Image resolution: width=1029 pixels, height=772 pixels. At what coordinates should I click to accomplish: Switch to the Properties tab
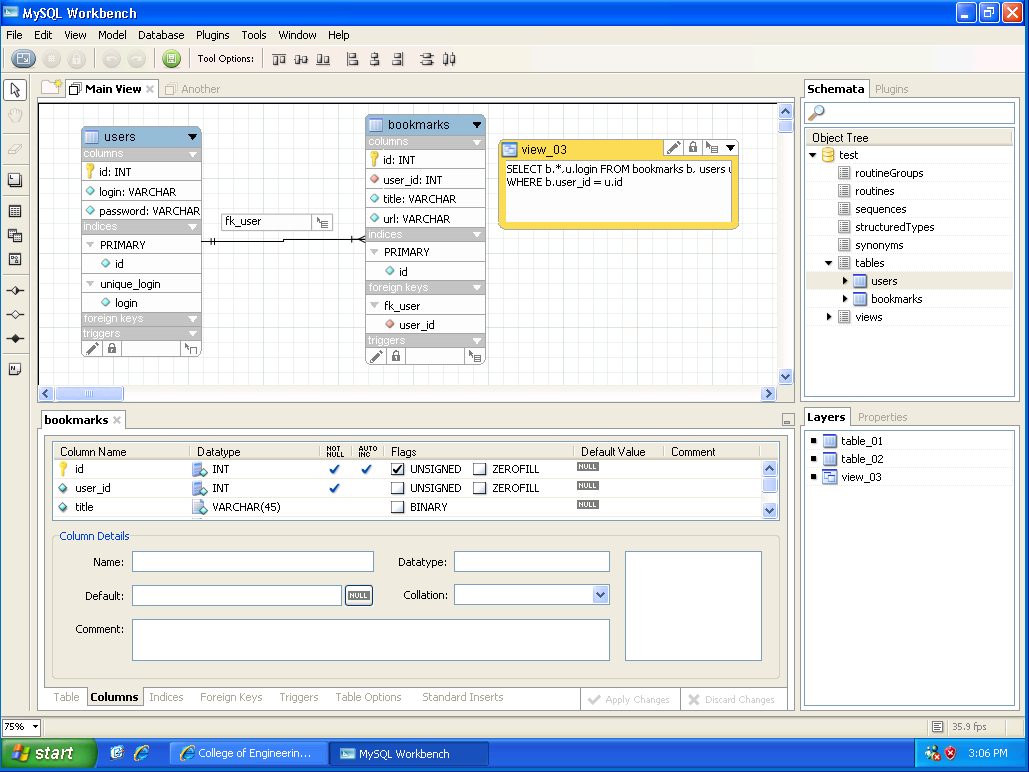coord(882,417)
